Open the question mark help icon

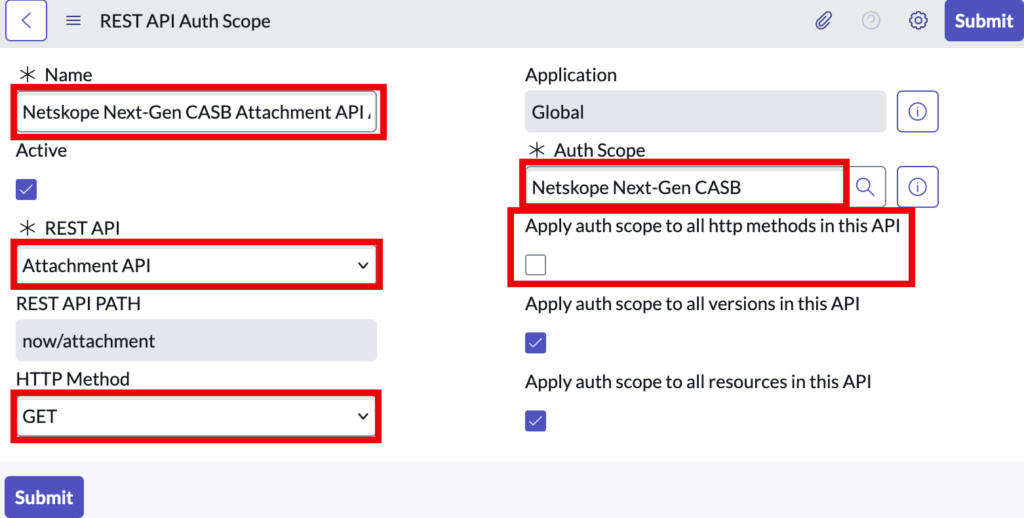[x=871, y=21]
